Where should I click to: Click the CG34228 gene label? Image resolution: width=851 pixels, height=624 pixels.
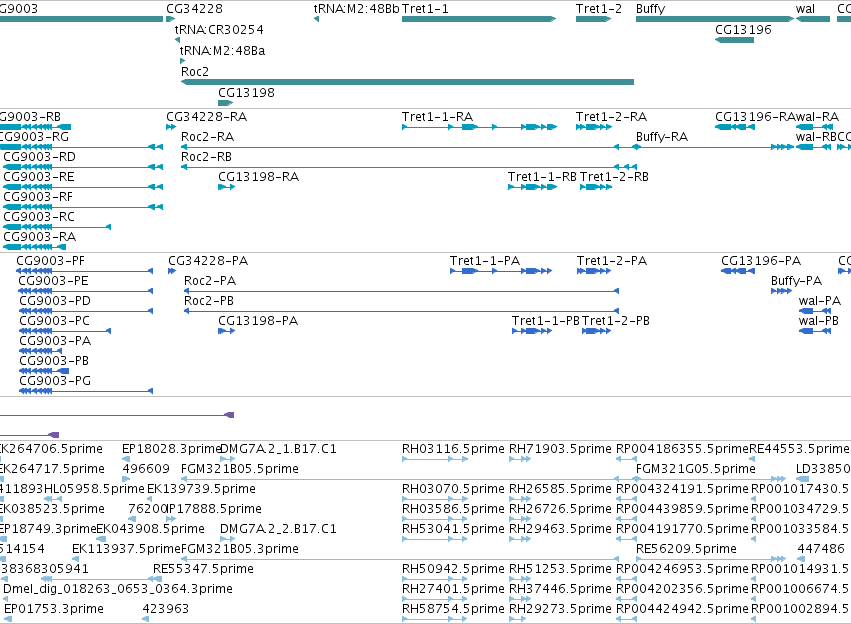[194, 9]
